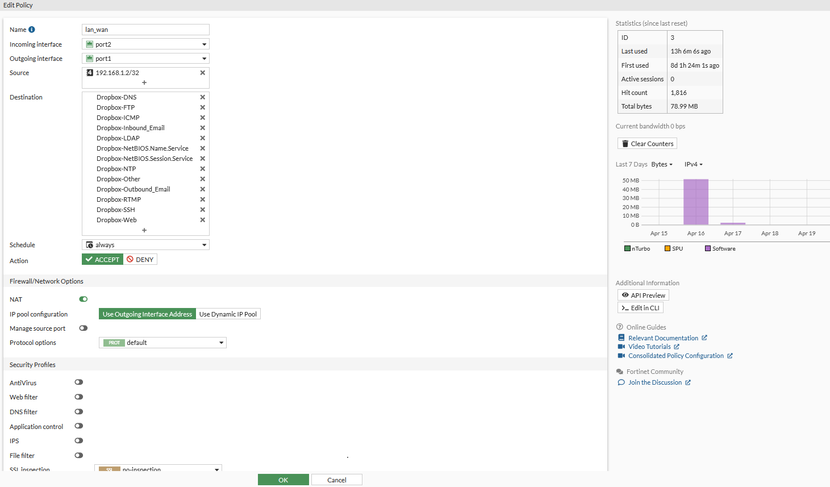Set action to ACCEPT
Screen dimensions: 830x487
tap(102, 259)
